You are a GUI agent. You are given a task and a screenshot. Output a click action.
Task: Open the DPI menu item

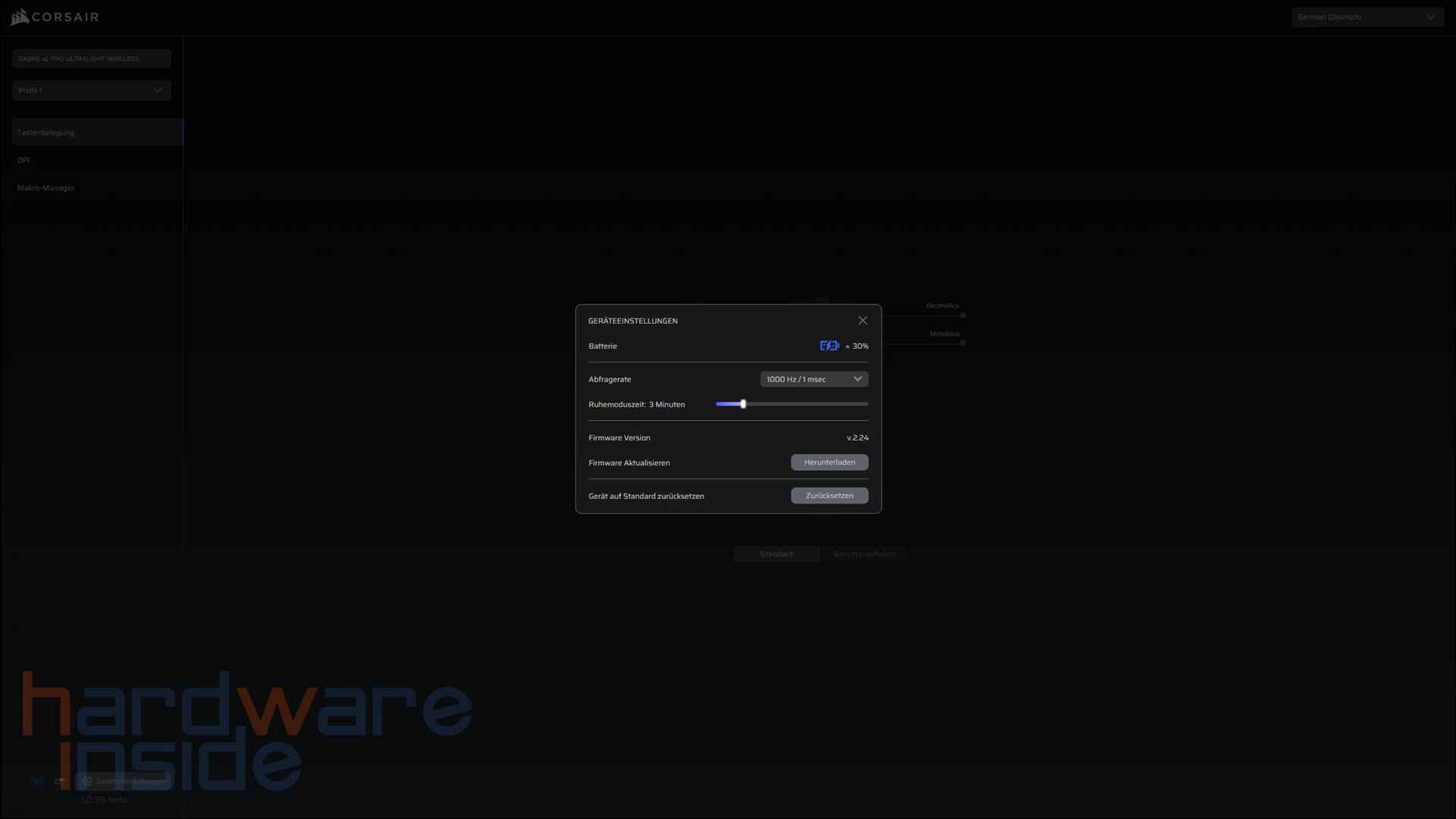(24, 160)
